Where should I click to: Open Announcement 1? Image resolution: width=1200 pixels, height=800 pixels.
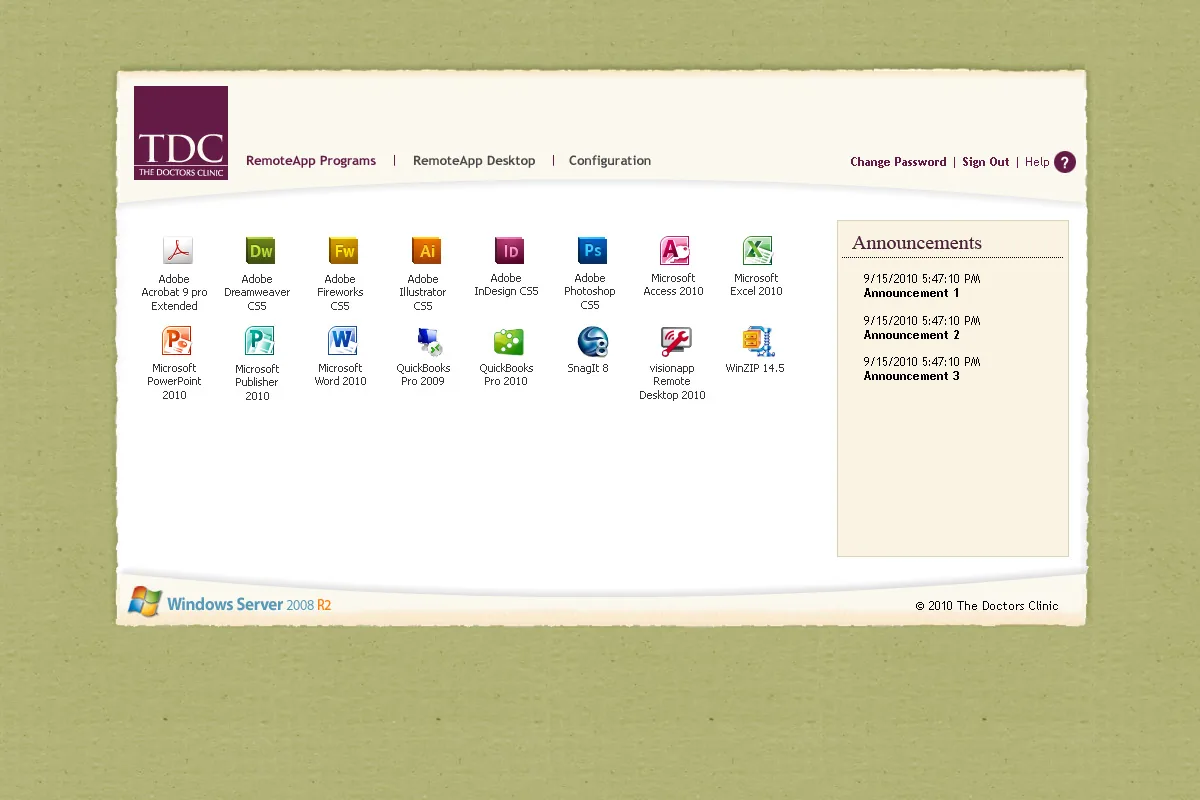pos(911,294)
